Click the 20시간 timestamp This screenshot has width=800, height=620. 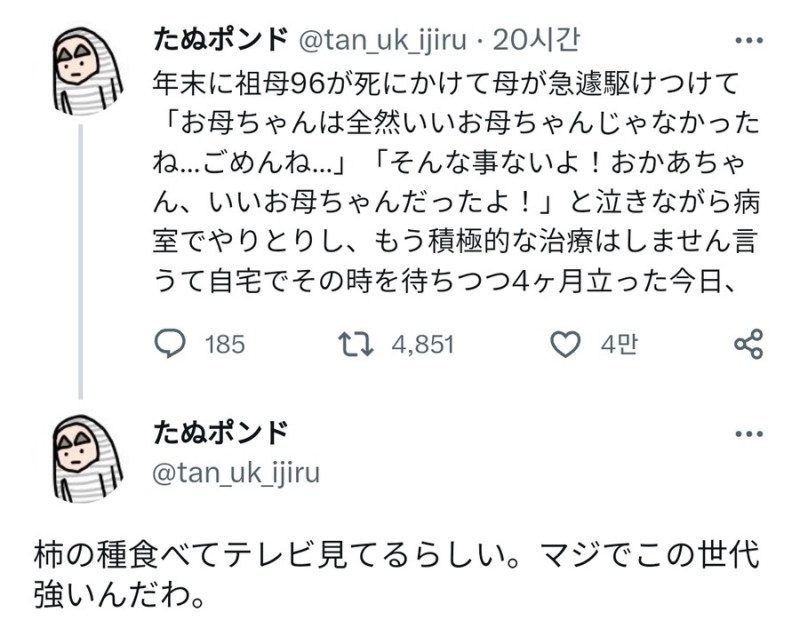(536, 40)
